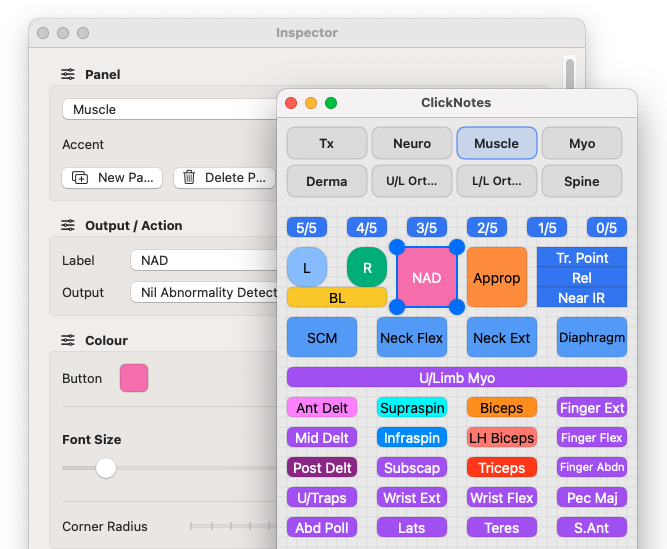Open the pink Button colour swatch

134,378
